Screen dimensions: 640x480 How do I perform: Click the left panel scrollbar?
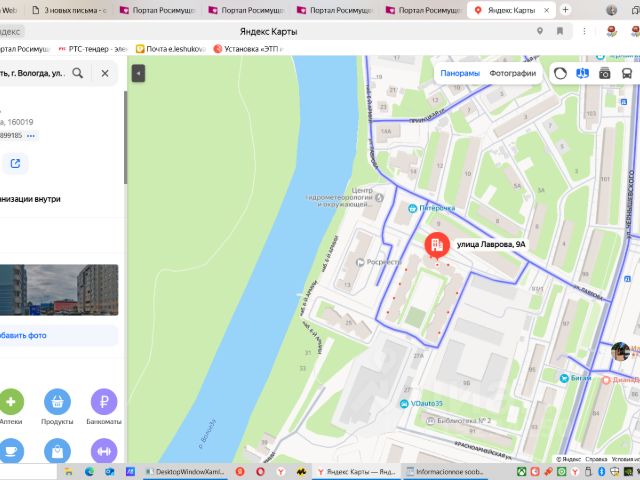(125, 138)
